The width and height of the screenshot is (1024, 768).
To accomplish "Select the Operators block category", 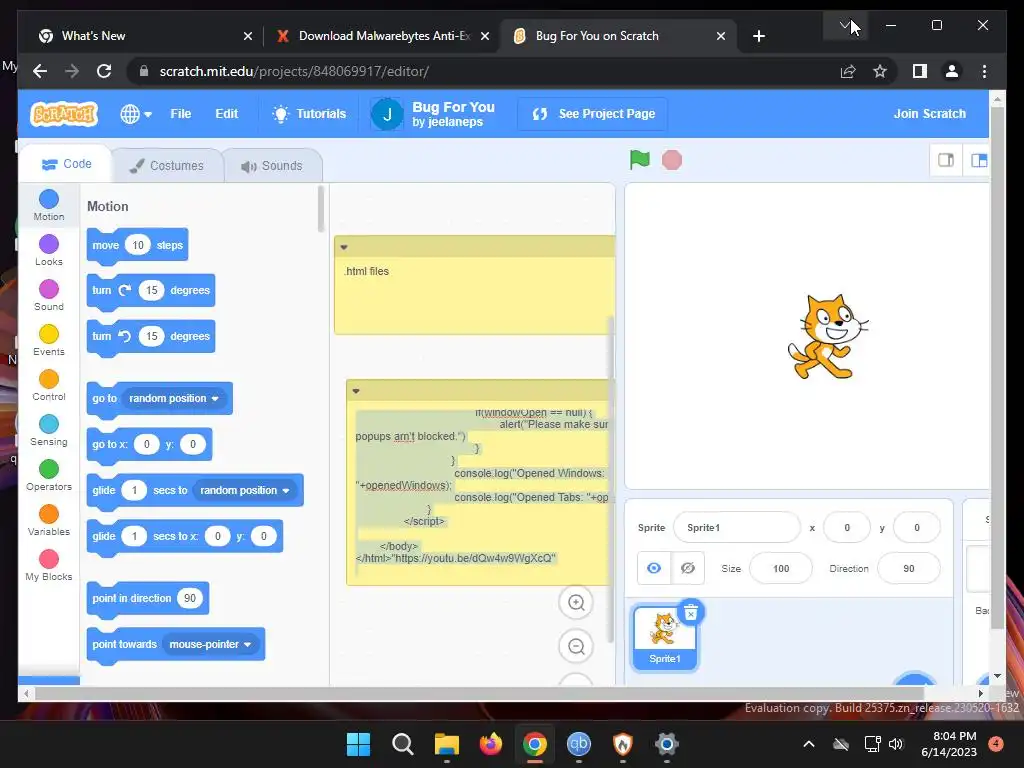I will click(49, 476).
